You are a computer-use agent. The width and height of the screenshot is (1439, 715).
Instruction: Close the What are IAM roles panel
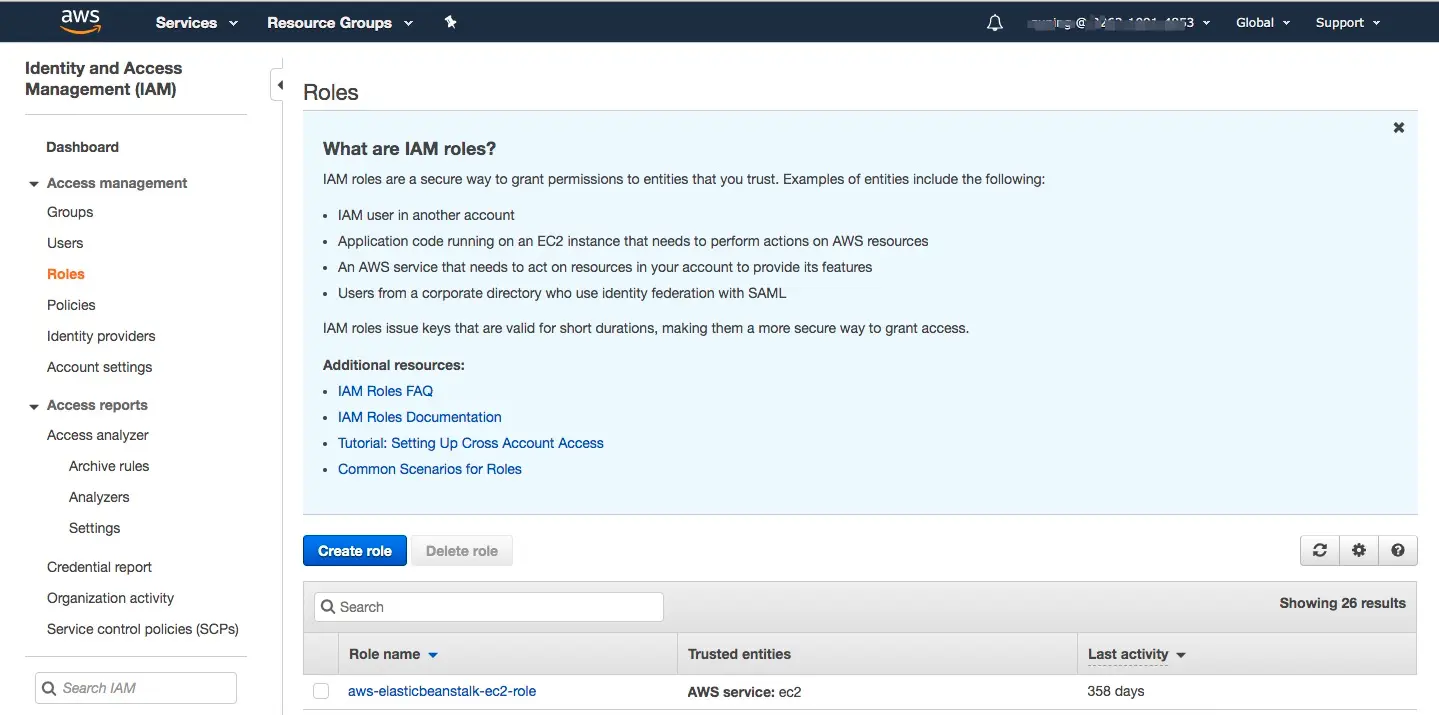(x=1398, y=128)
